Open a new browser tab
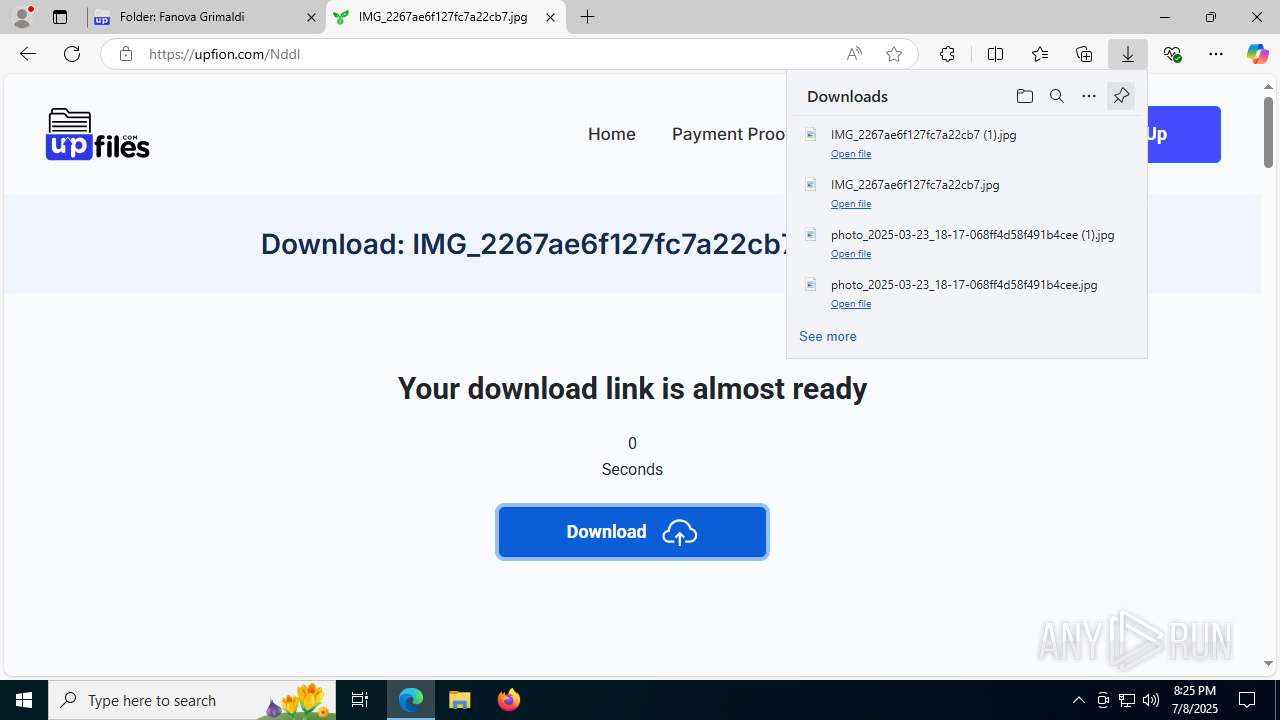This screenshot has height=720, width=1280. pos(588,17)
